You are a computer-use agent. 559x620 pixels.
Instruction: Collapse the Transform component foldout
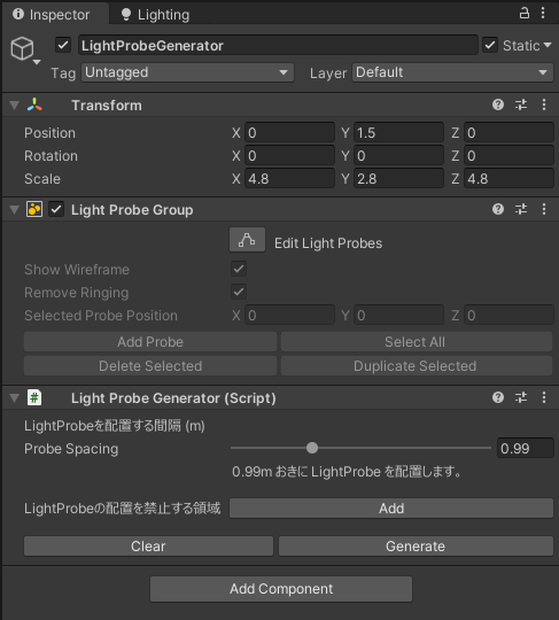coord(15,105)
